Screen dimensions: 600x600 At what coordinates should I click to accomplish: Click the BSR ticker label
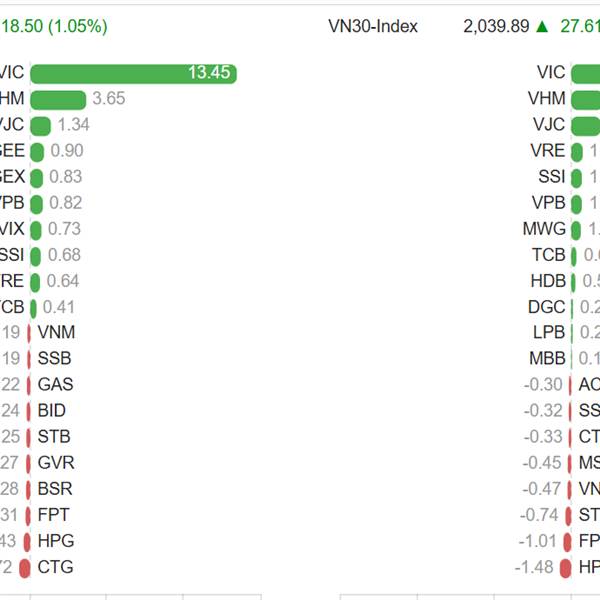tap(55, 489)
